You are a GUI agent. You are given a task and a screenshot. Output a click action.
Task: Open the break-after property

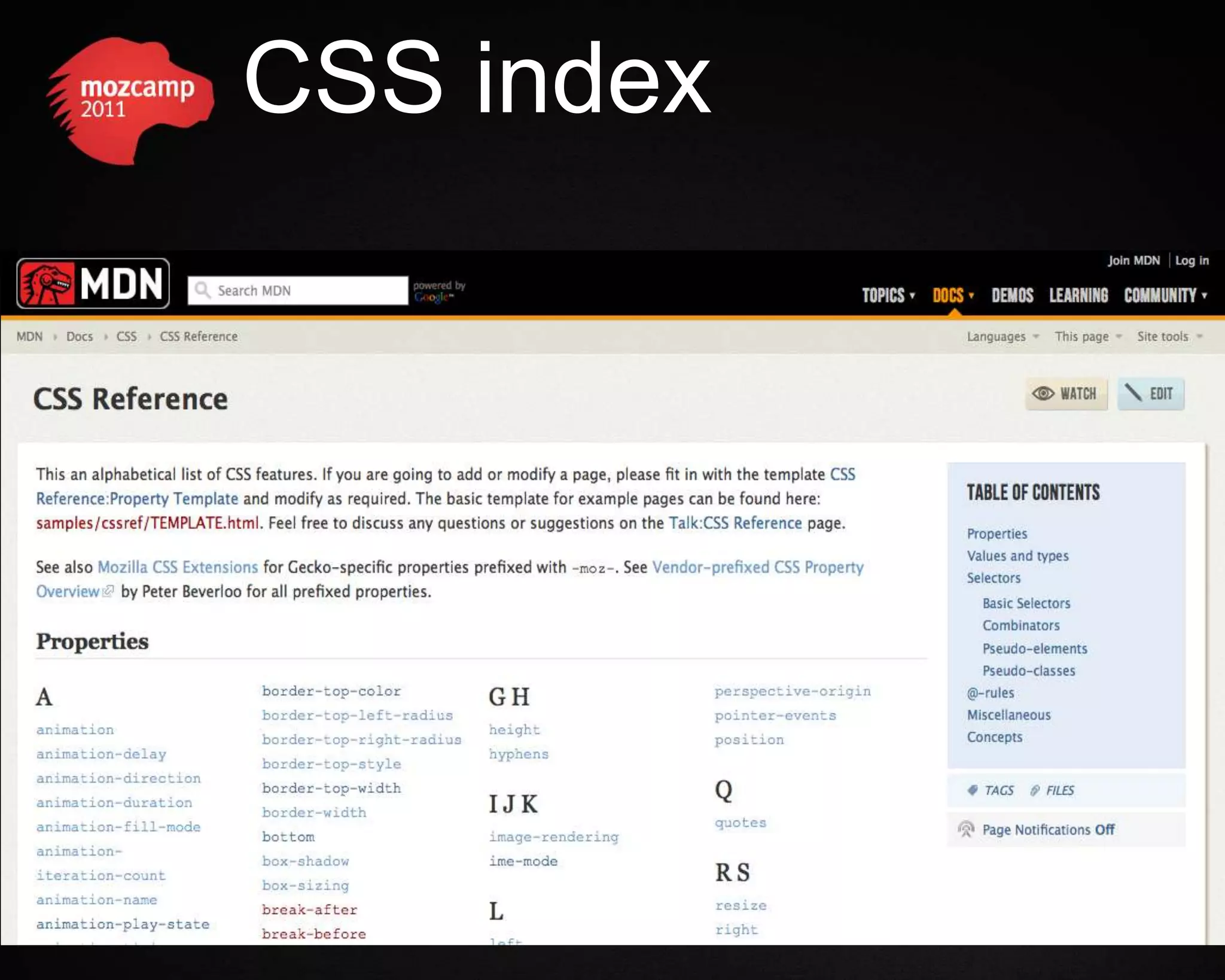(x=310, y=910)
